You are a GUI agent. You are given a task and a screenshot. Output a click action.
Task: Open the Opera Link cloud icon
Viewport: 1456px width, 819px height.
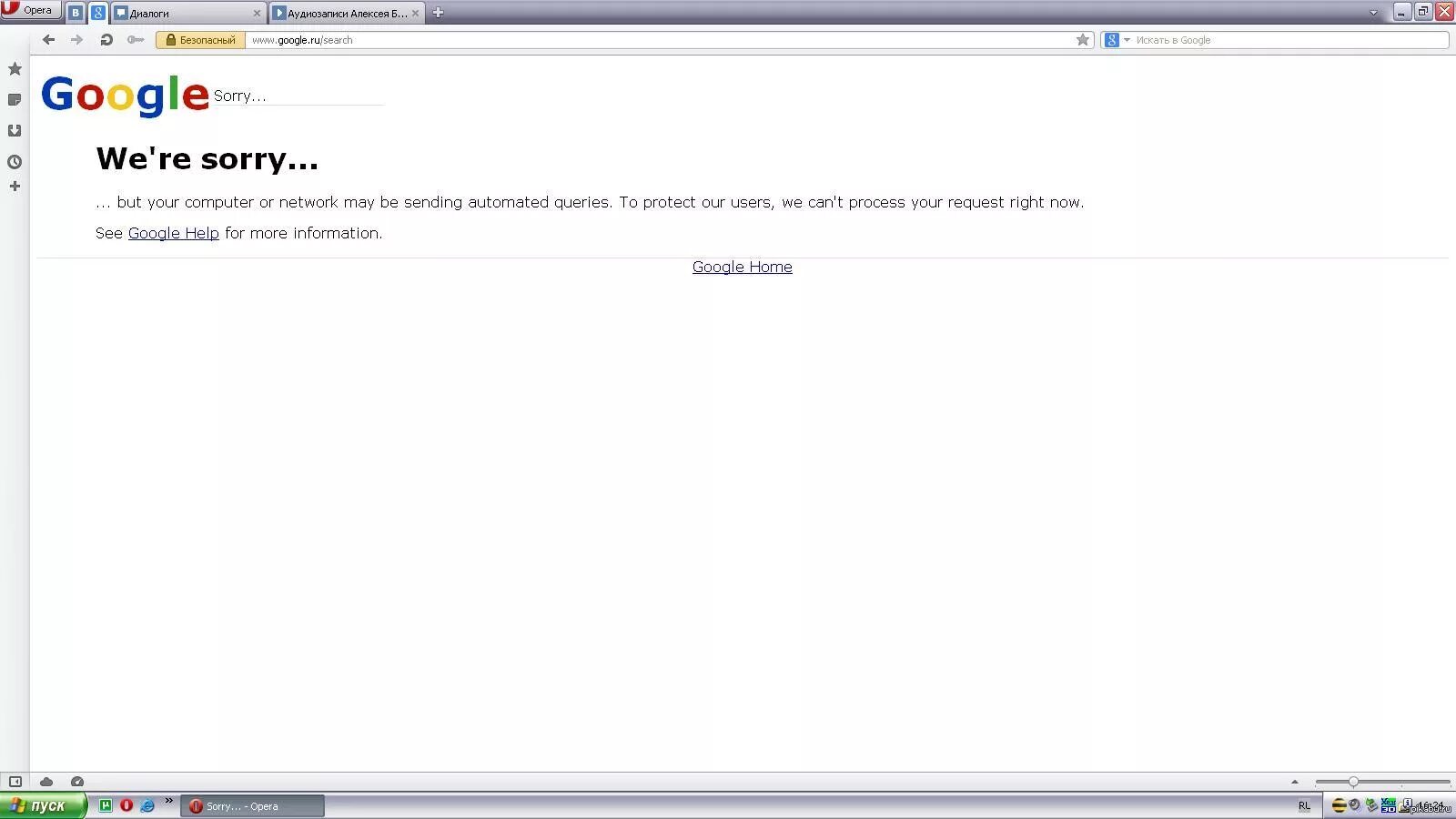pyautogui.click(x=46, y=782)
